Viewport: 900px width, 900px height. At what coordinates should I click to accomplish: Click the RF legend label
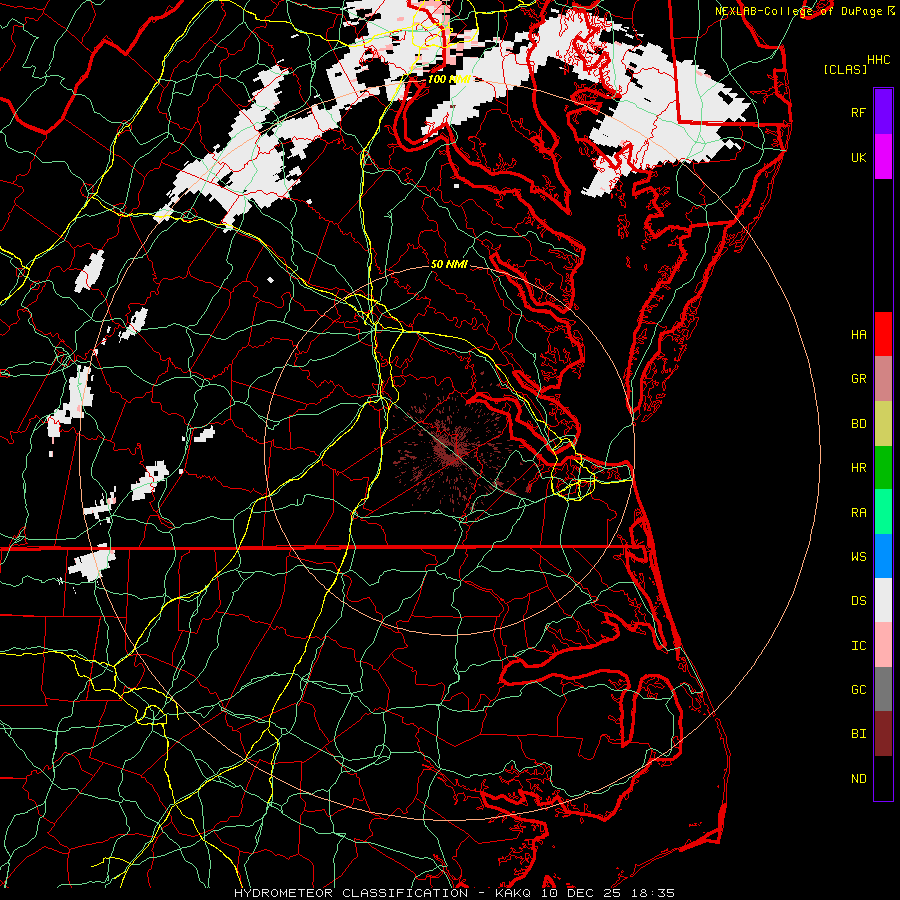tap(859, 112)
